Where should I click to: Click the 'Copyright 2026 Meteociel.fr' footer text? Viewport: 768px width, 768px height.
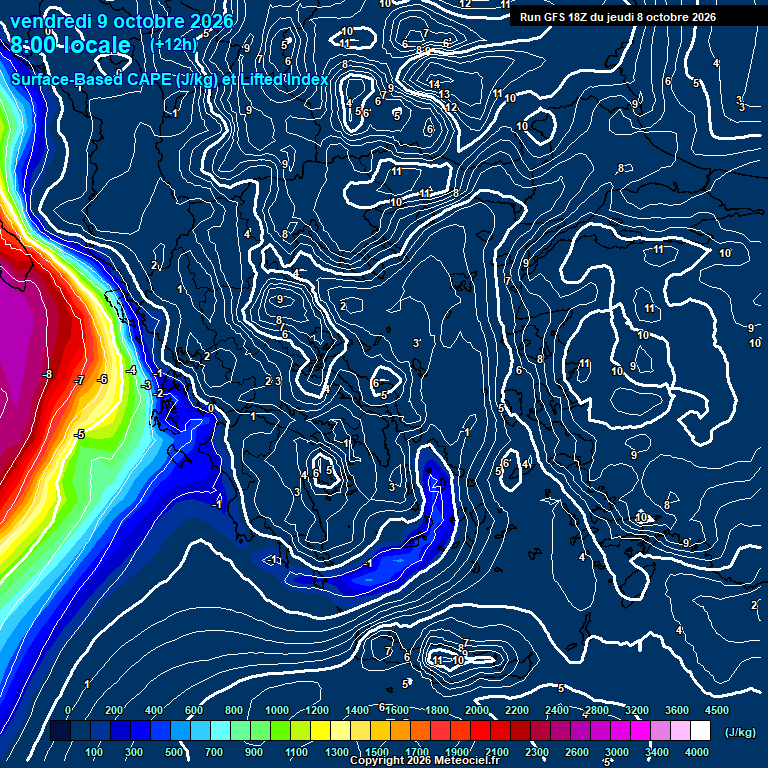click(425, 760)
